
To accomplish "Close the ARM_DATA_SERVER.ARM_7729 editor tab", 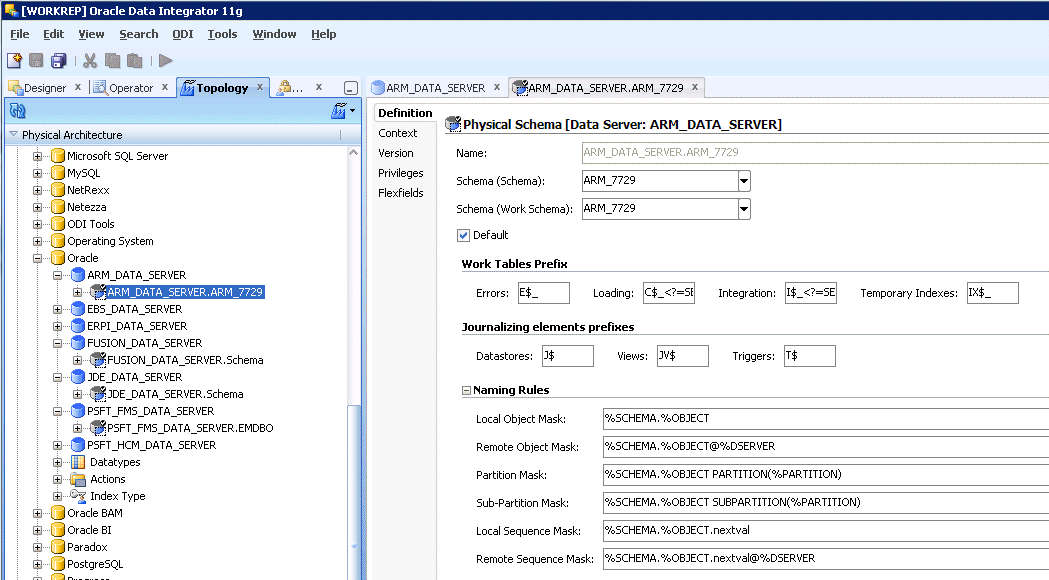I will click(695, 87).
